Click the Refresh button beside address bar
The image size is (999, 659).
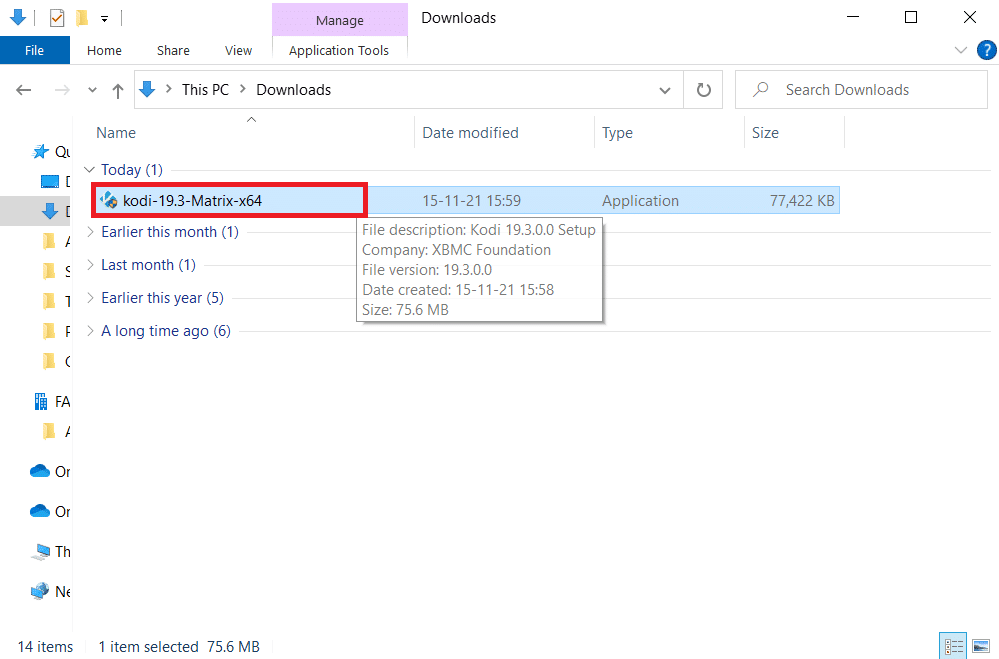point(703,90)
